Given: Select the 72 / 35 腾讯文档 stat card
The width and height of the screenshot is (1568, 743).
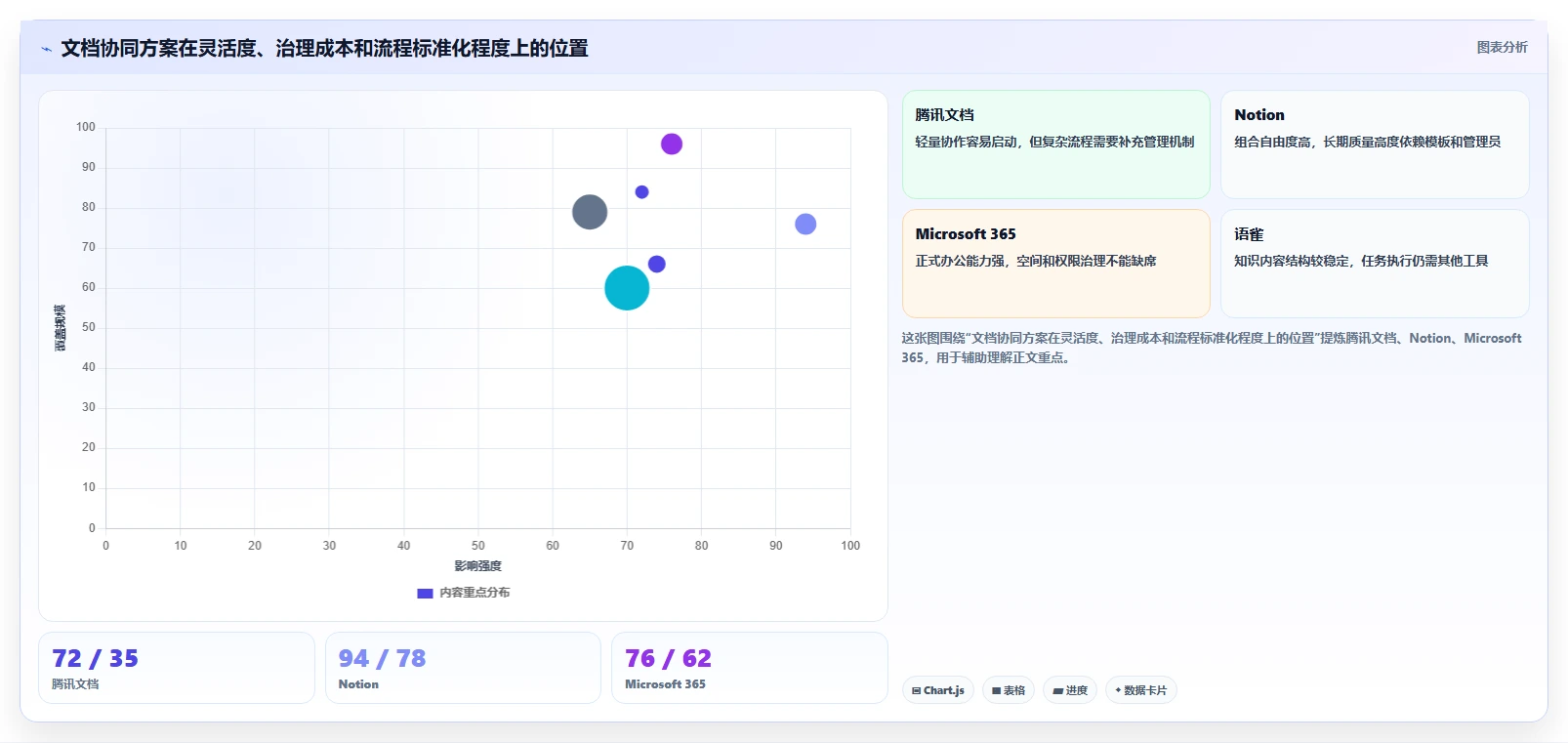Looking at the screenshot, I should (x=177, y=668).
